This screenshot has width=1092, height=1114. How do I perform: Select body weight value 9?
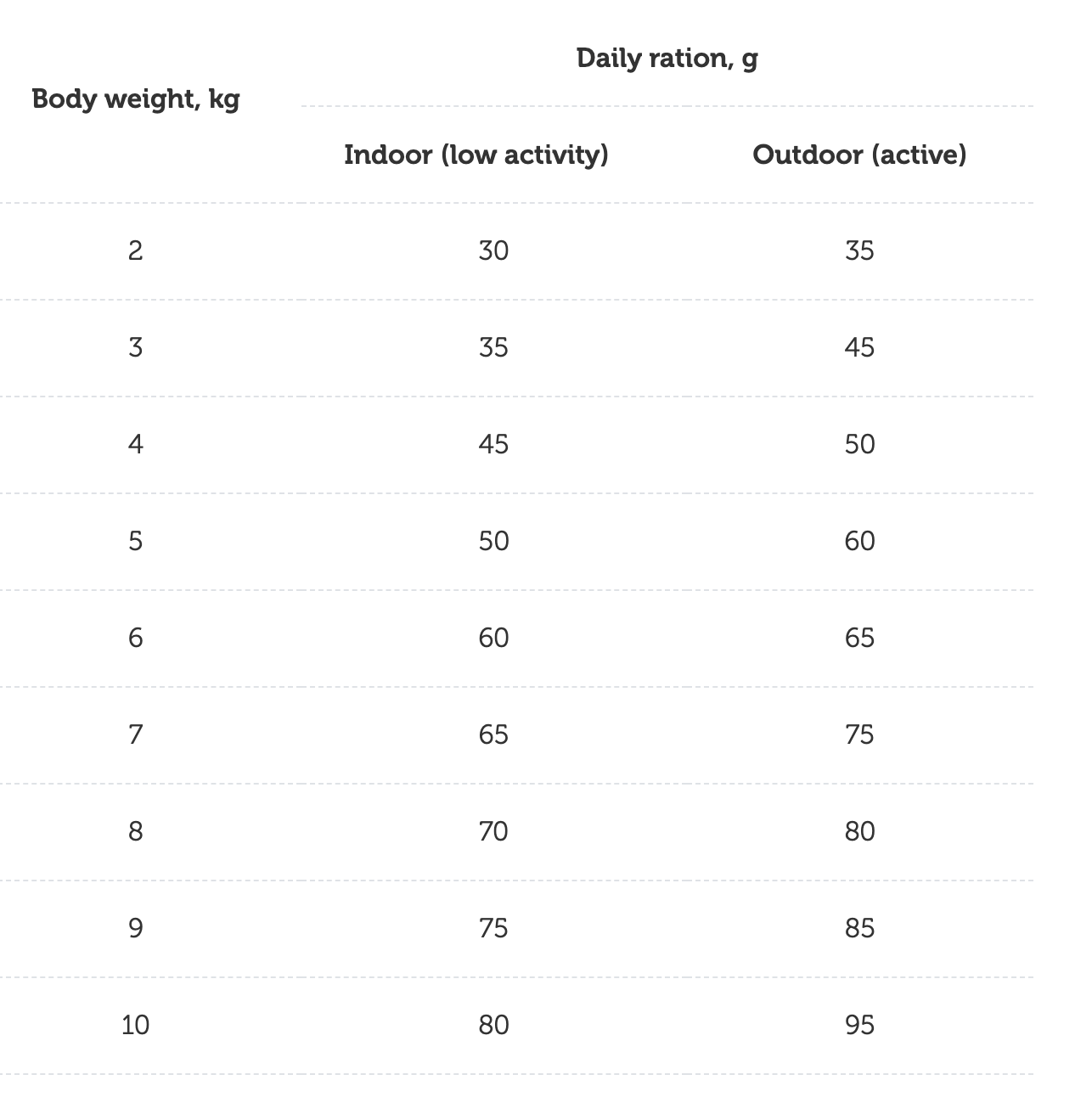click(x=136, y=928)
